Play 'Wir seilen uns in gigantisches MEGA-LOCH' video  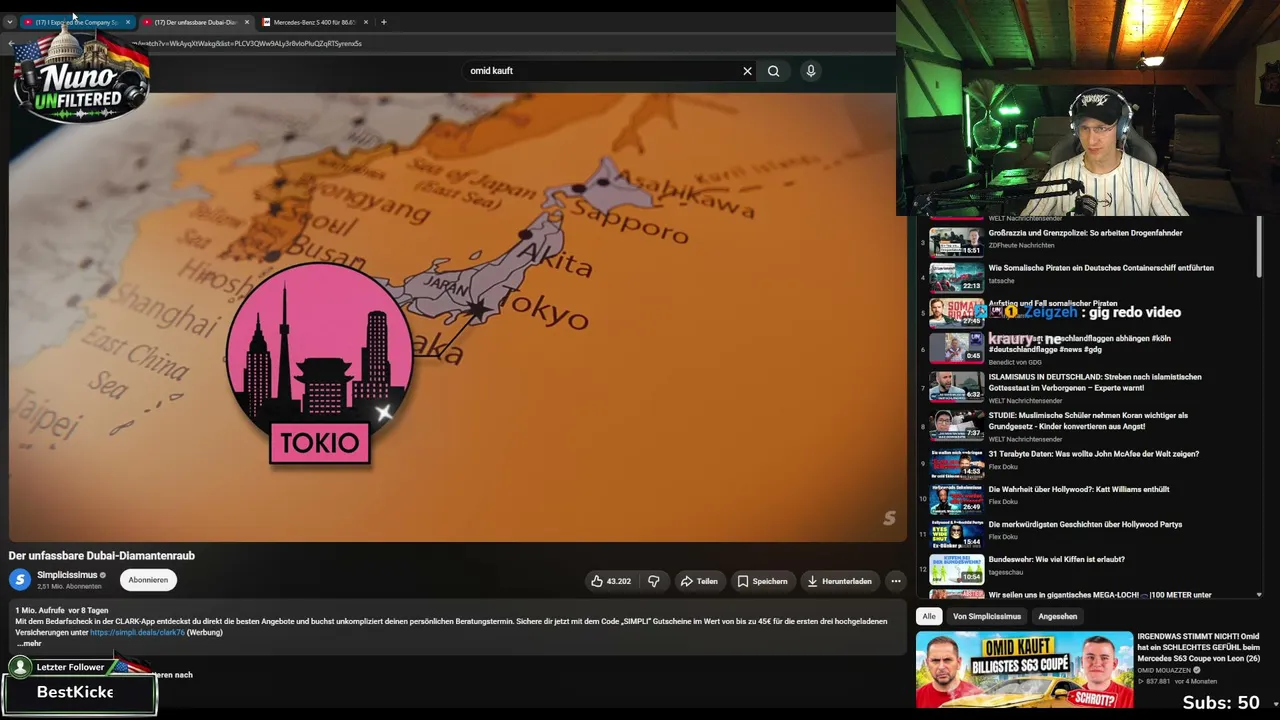1100,595
